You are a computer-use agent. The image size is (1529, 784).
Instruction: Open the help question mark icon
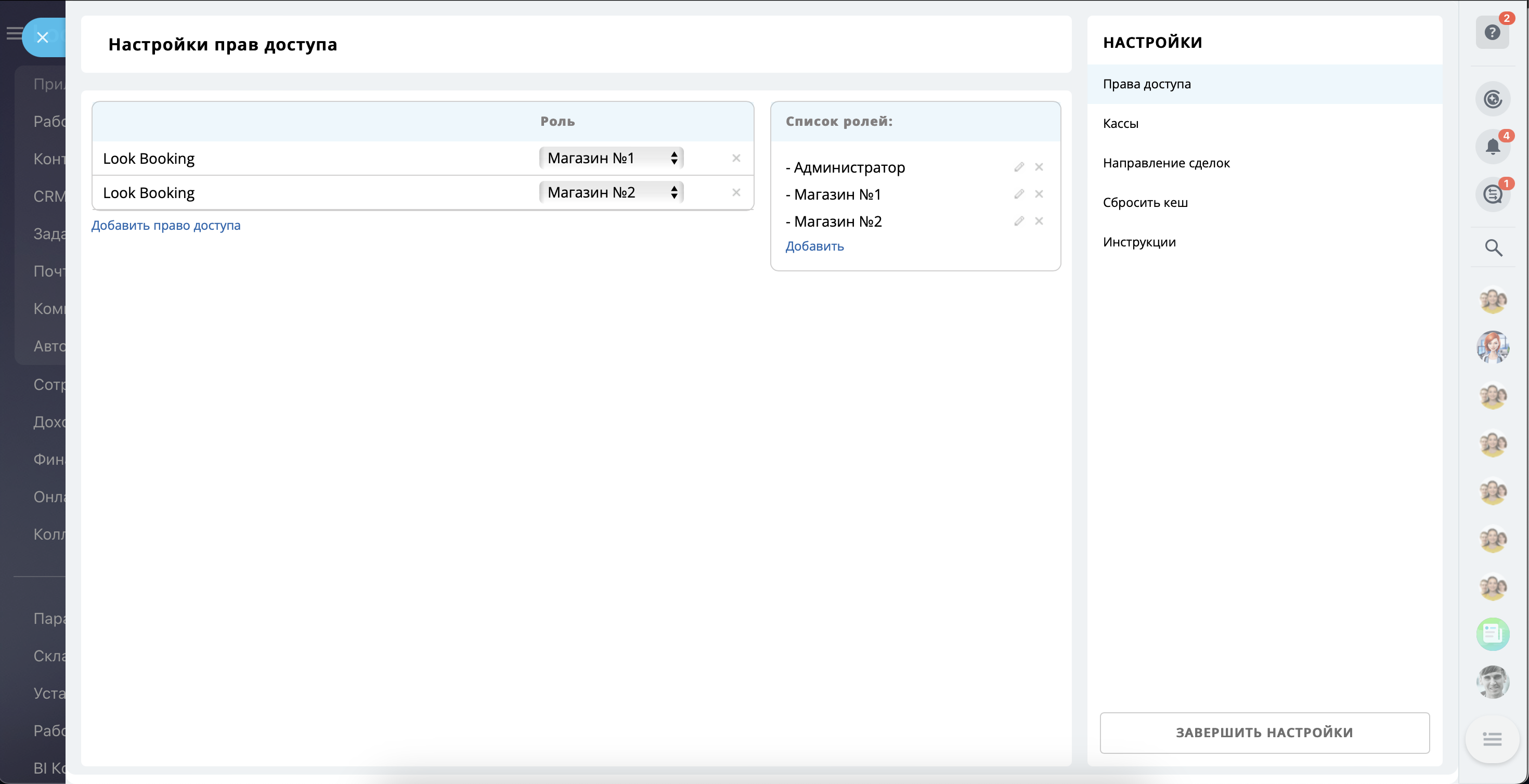tap(1492, 32)
